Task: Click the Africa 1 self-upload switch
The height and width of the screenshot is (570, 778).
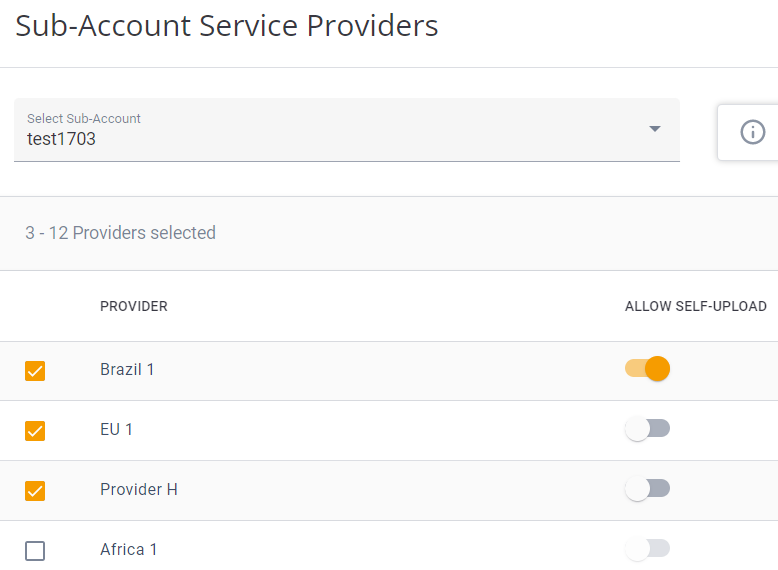Action: pyautogui.click(x=647, y=548)
